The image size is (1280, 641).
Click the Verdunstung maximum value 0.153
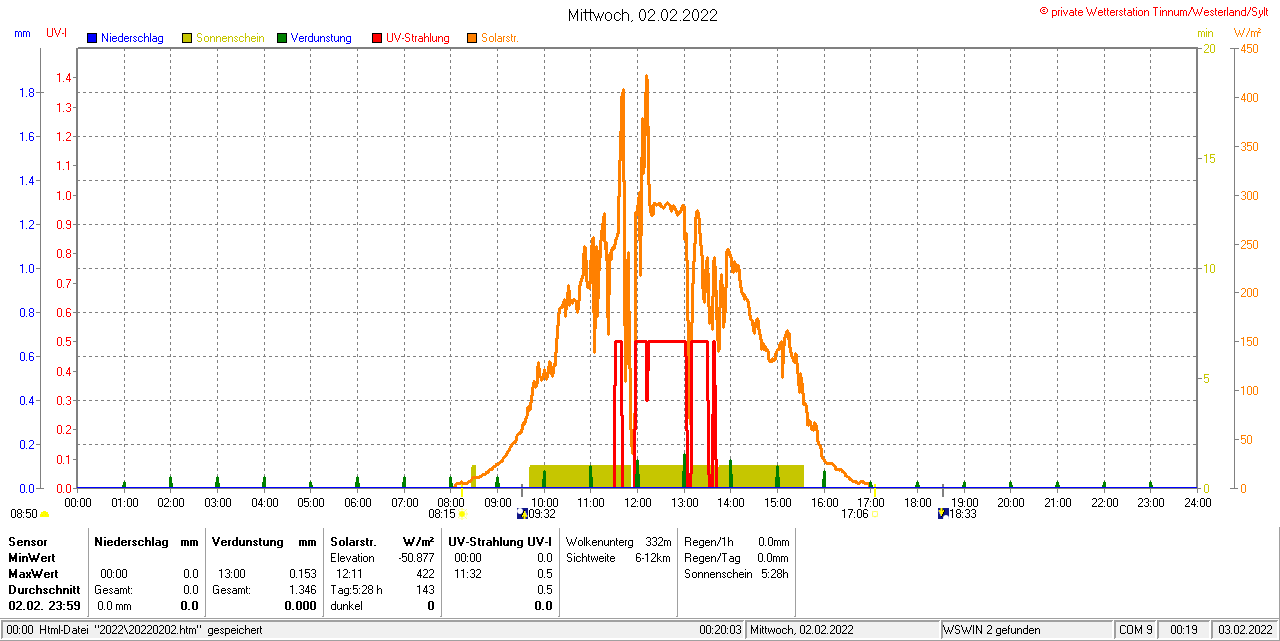click(302, 574)
